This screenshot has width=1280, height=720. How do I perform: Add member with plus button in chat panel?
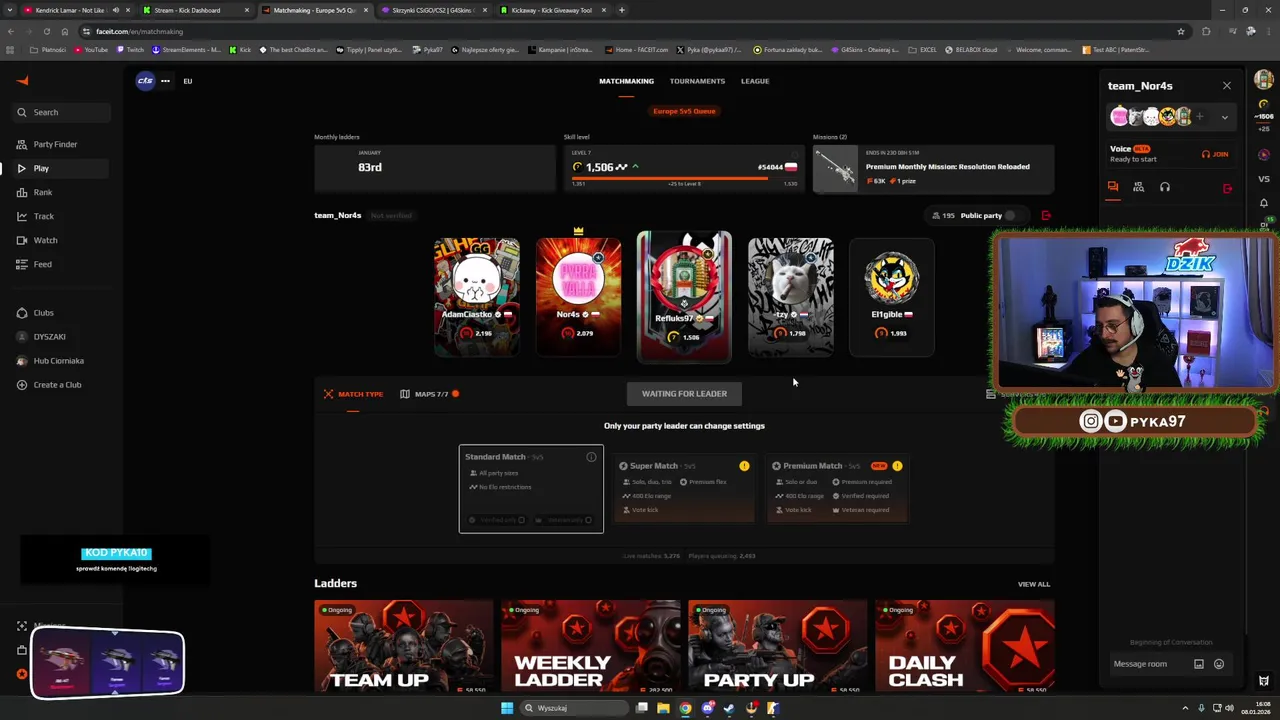(1199, 117)
